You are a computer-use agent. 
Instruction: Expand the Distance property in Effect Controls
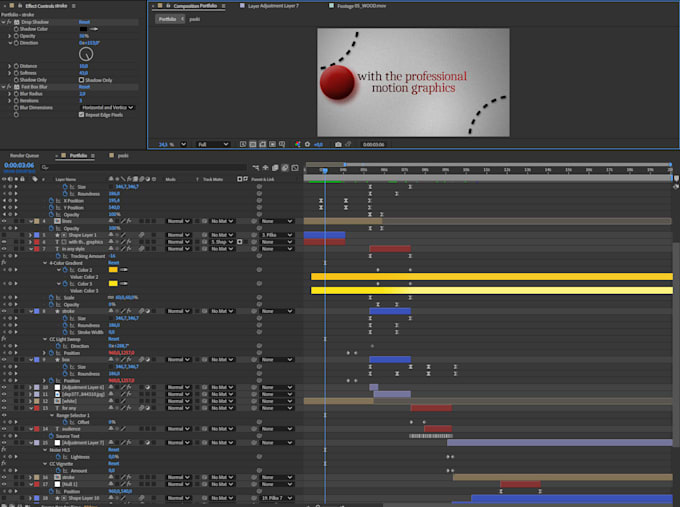point(10,66)
